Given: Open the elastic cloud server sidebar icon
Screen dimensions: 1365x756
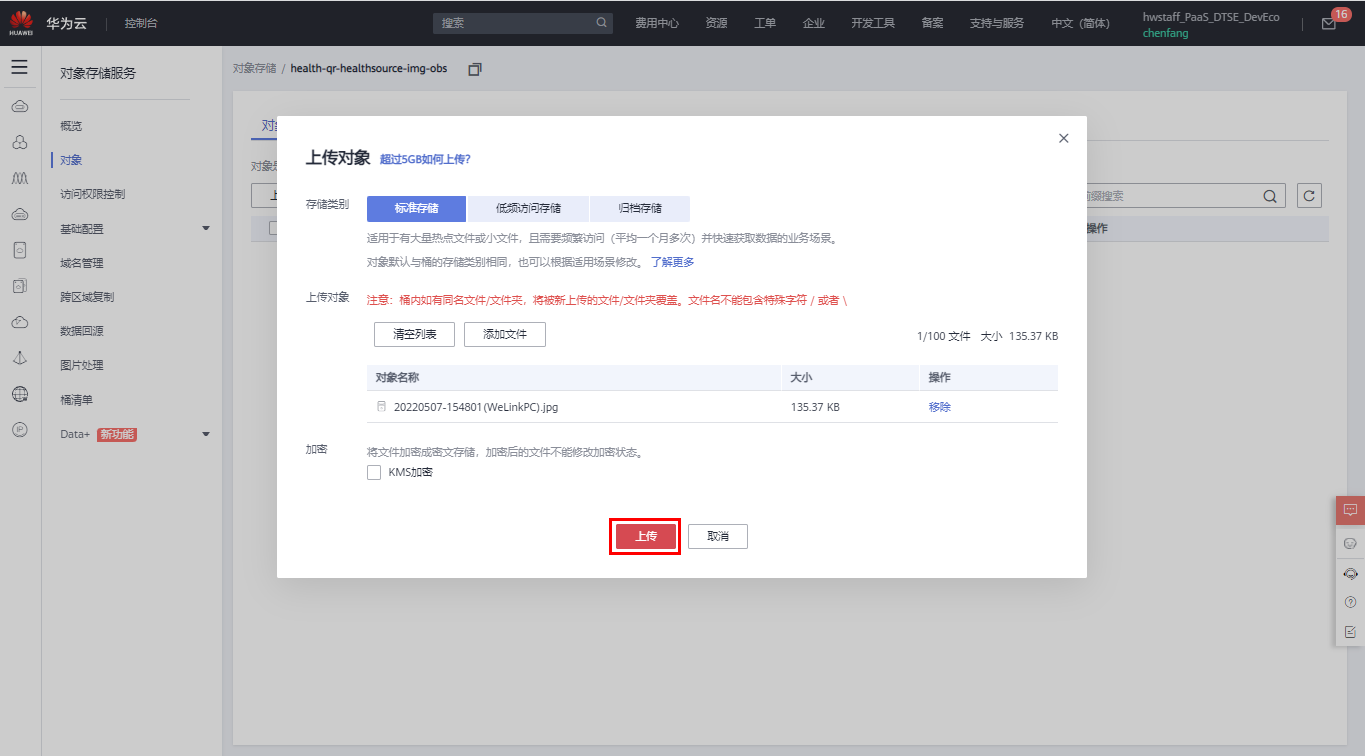Looking at the screenshot, I should tap(19, 106).
